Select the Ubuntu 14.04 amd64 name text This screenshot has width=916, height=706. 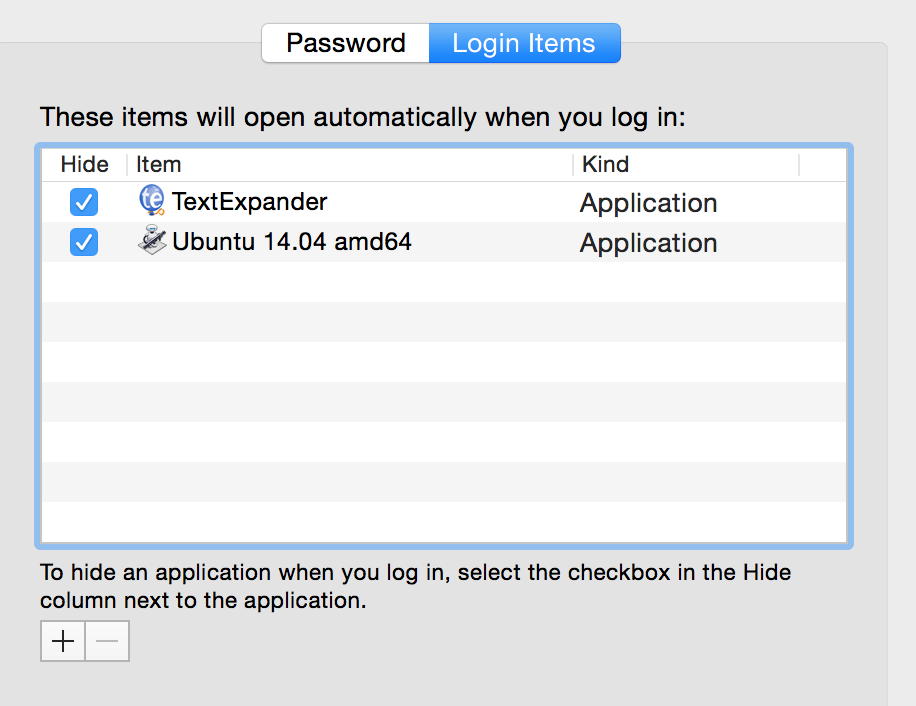(x=292, y=242)
